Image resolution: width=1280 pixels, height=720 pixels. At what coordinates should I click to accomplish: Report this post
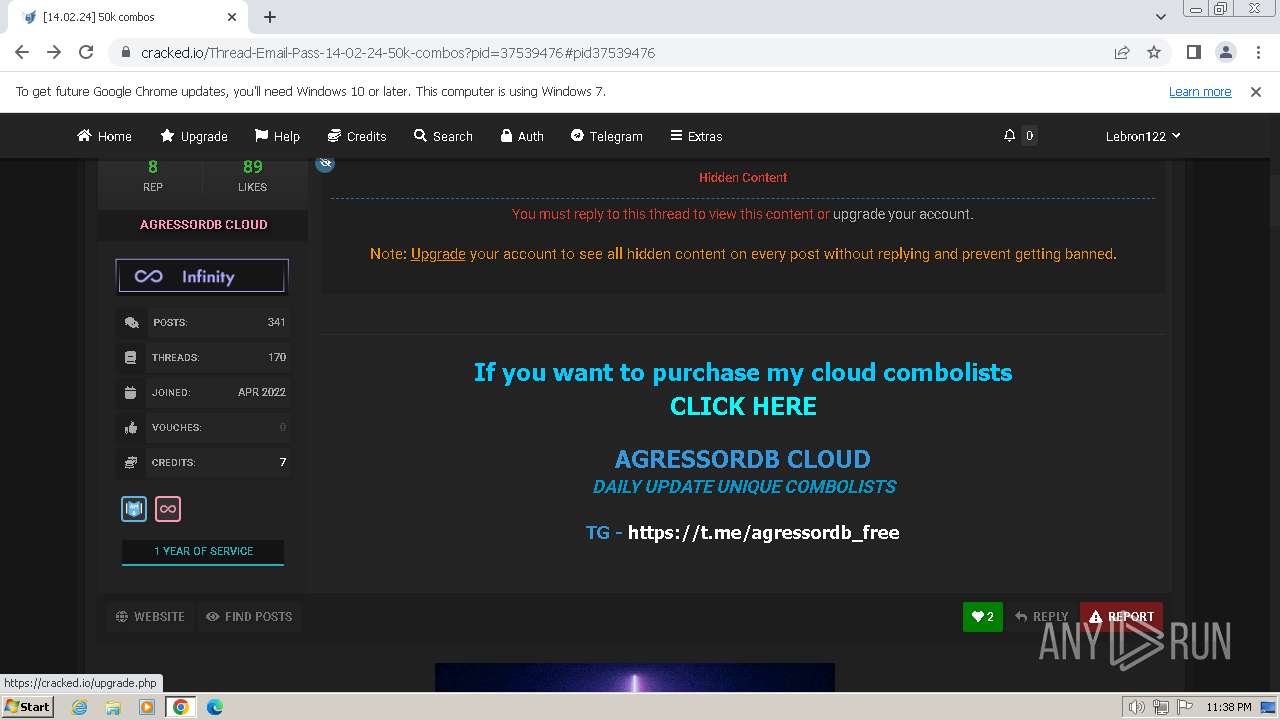pyautogui.click(x=1121, y=617)
